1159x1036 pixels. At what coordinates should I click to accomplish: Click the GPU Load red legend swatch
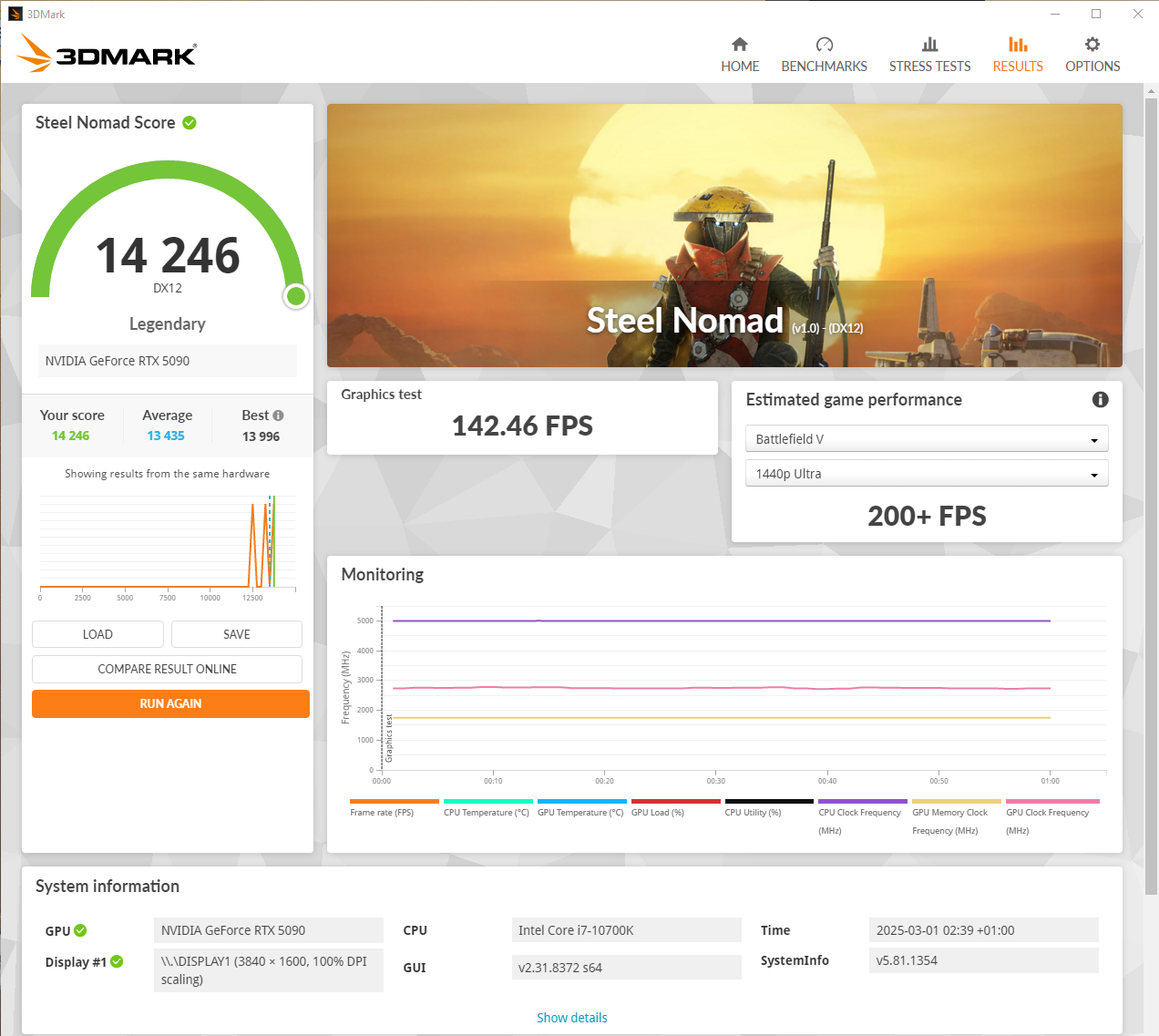pyautogui.click(x=675, y=802)
